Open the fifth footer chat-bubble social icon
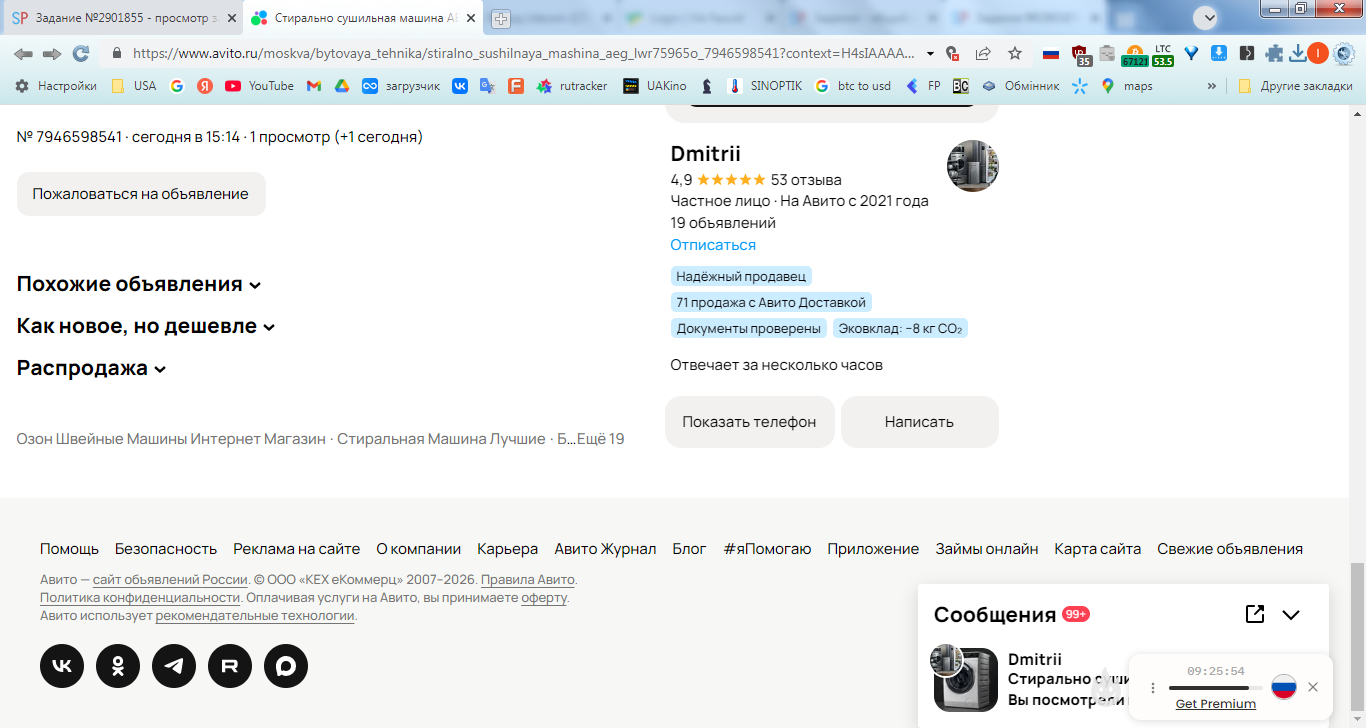This screenshot has width=1366, height=728. [x=286, y=666]
